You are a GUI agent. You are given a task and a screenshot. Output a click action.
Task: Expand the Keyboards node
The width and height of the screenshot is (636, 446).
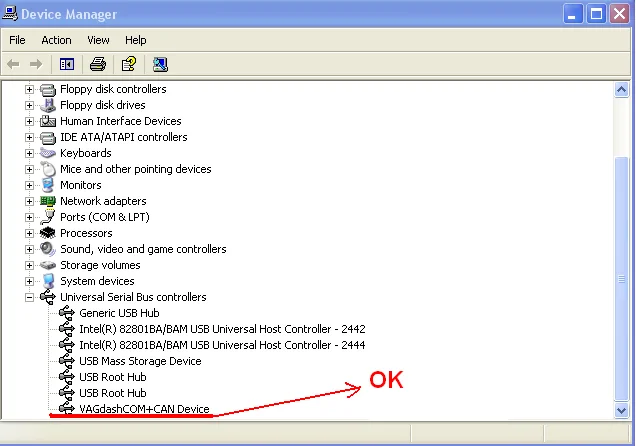point(29,153)
